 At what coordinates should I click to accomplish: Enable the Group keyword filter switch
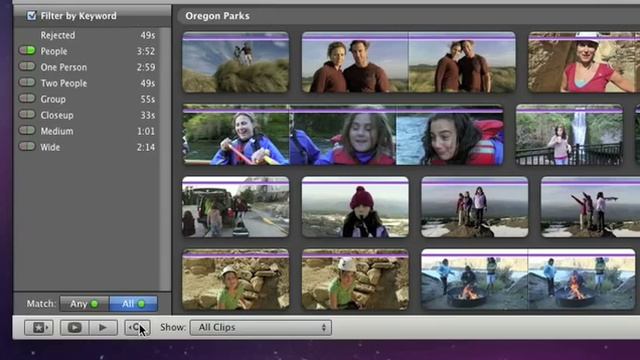click(27, 98)
